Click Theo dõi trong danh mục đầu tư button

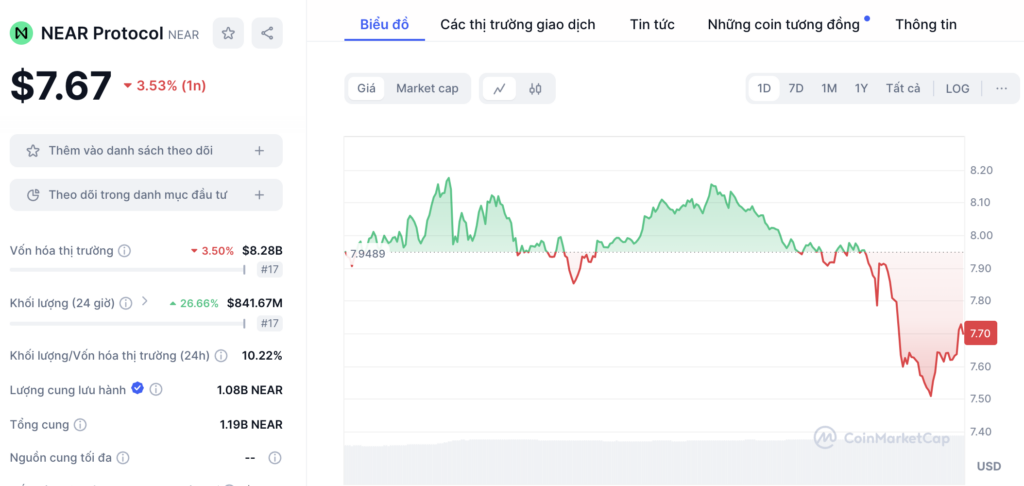click(x=146, y=195)
